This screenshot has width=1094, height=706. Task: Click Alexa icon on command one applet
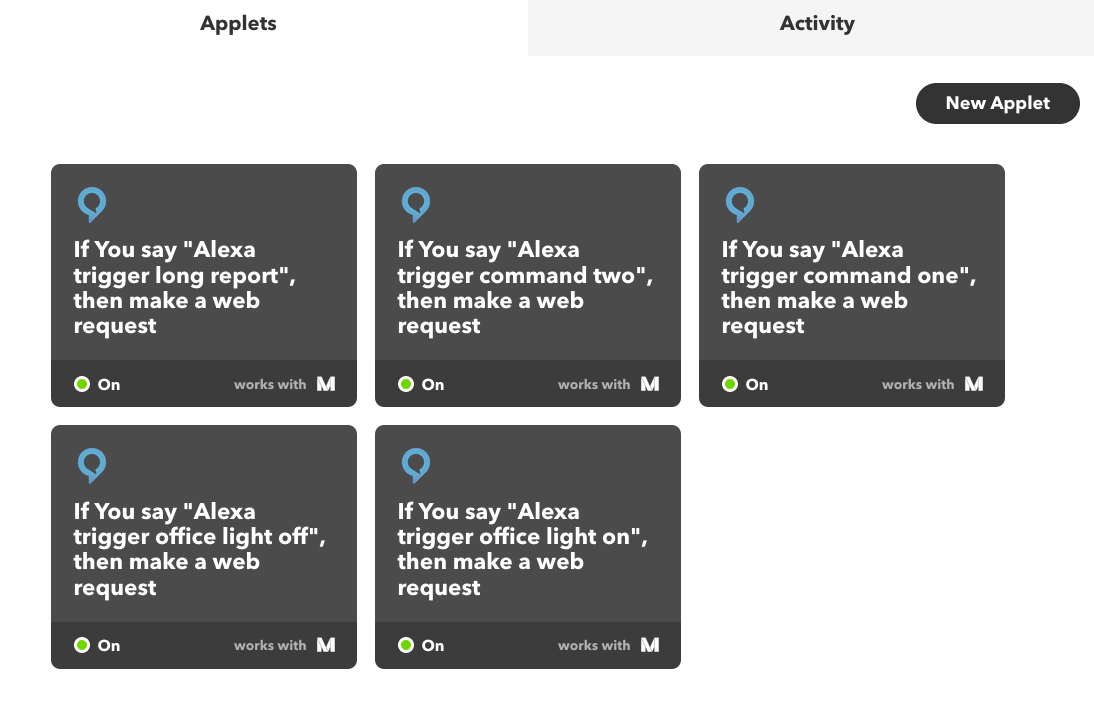740,204
